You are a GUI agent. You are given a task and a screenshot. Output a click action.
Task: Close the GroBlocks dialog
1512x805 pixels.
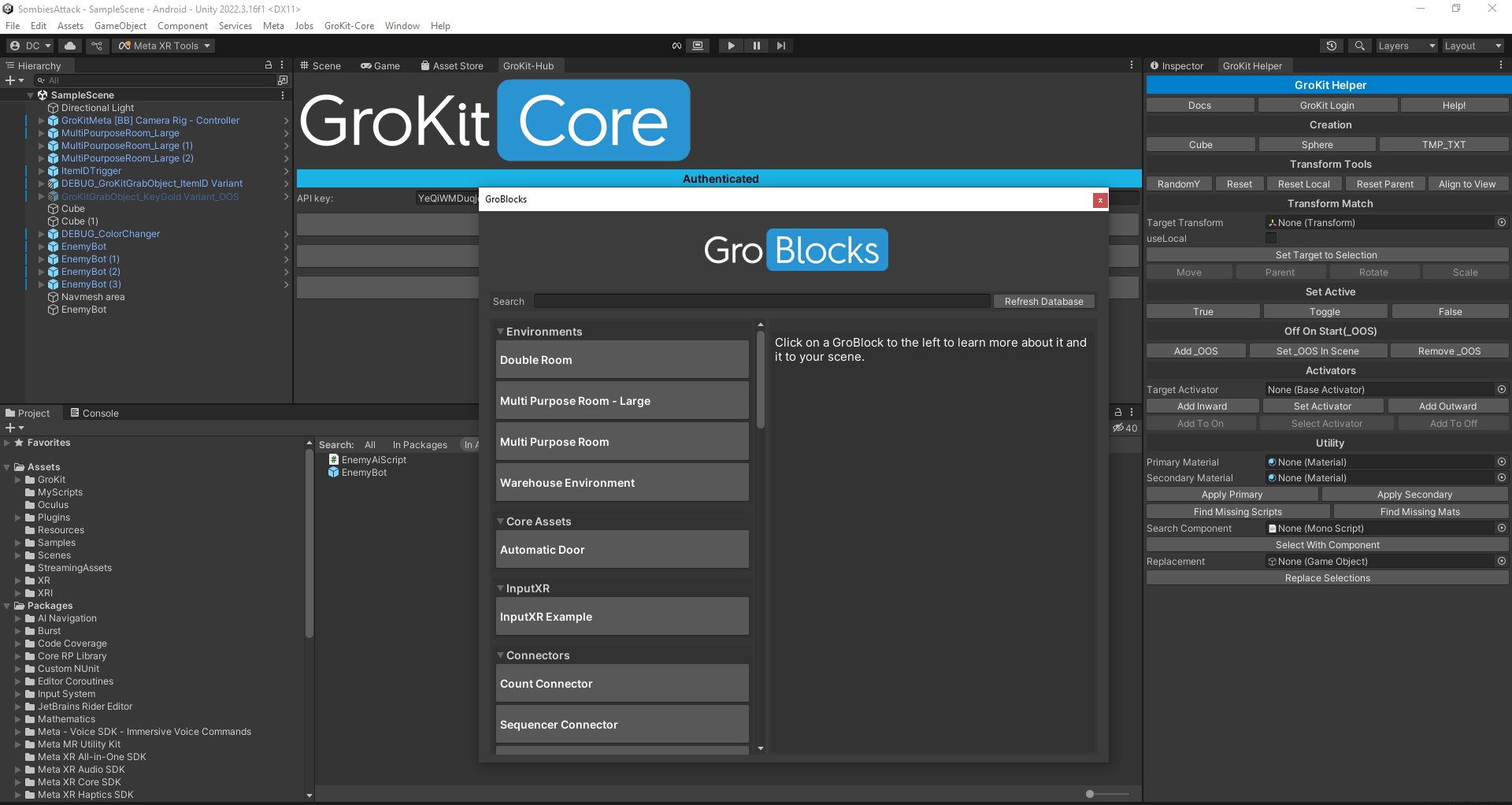pyautogui.click(x=1100, y=200)
